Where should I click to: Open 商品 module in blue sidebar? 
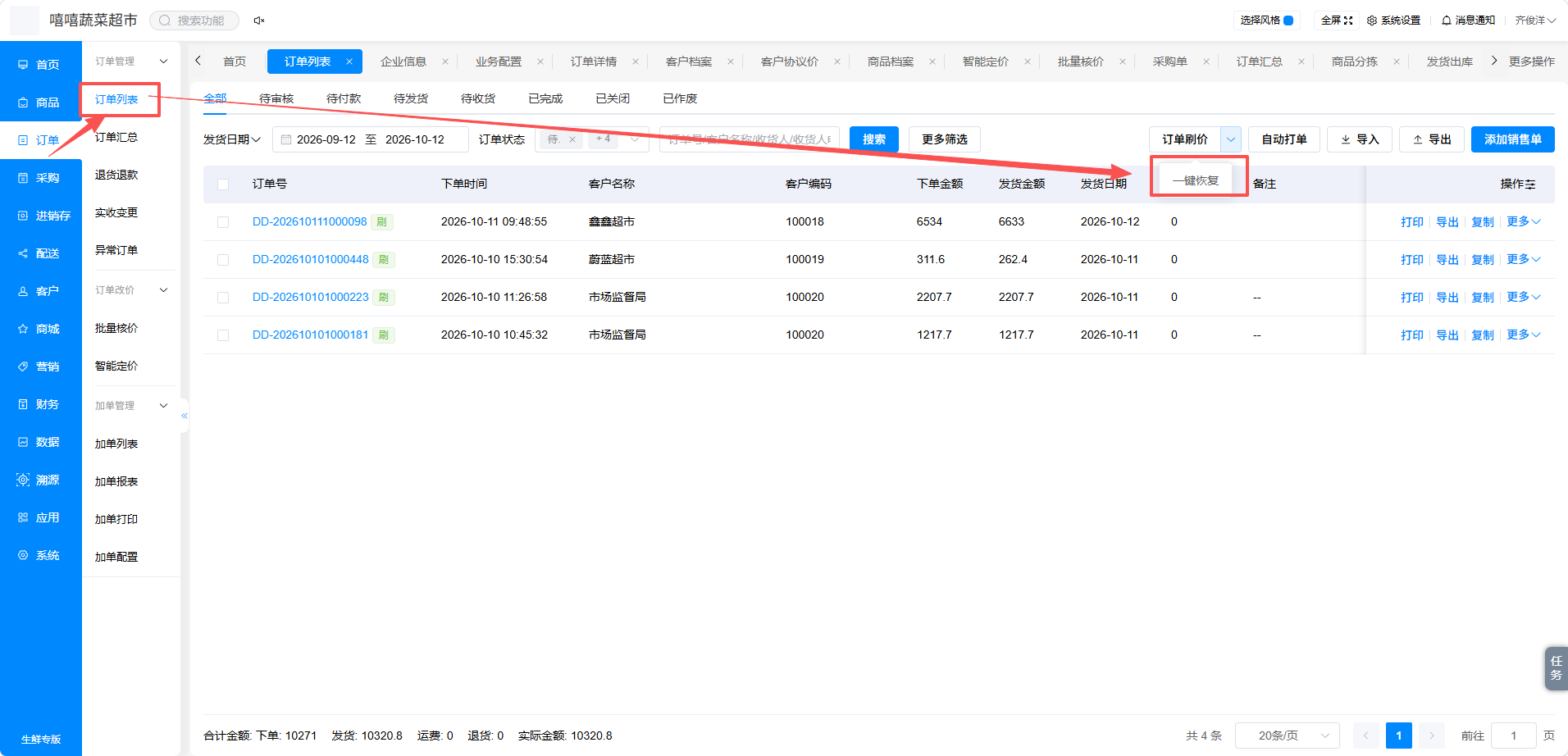point(41,102)
